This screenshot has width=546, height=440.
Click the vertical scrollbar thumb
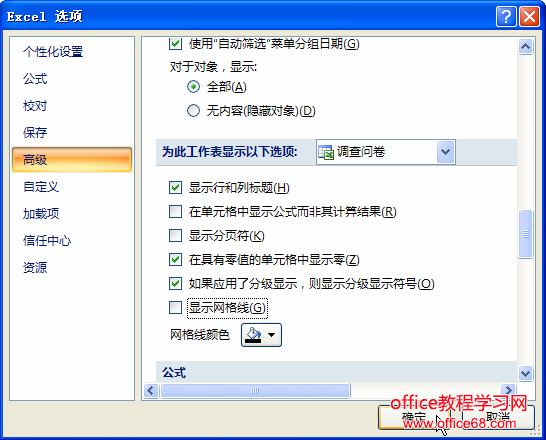525,234
